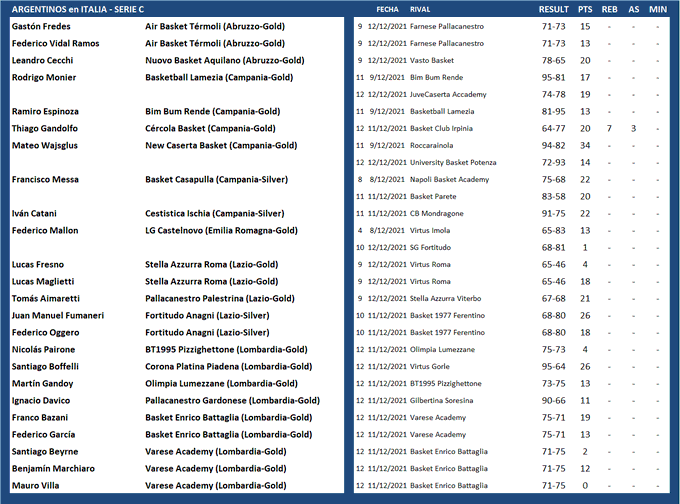
Task: Click the title ARGENTINOS en ITALIA - SERIE C
Action: (78, 9)
